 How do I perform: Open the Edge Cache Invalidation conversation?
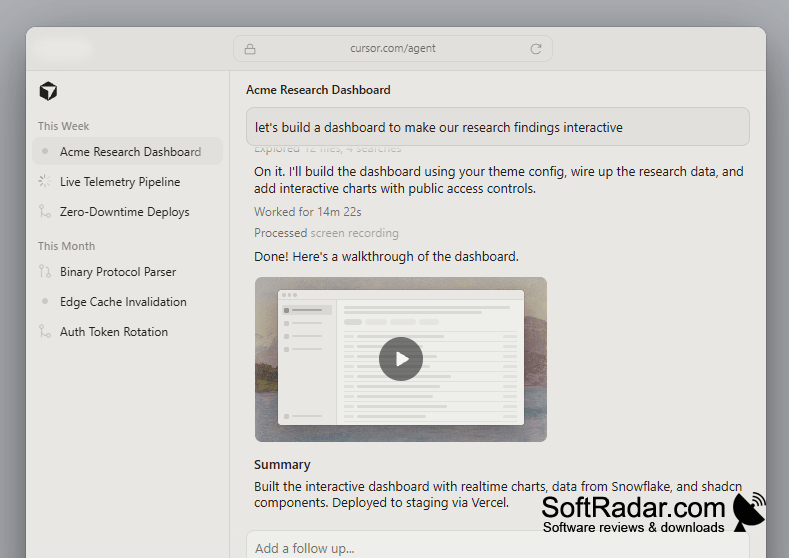point(127,302)
